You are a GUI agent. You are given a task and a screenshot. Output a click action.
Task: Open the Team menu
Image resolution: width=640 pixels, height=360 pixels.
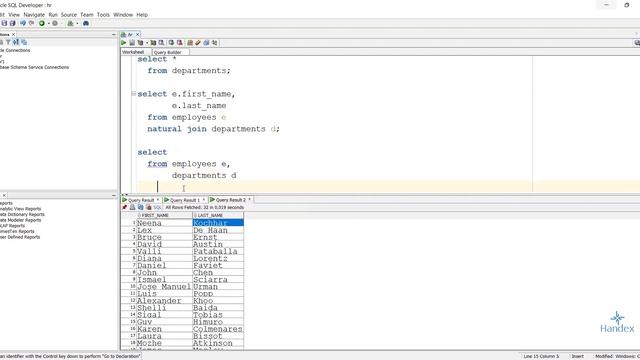87,15
